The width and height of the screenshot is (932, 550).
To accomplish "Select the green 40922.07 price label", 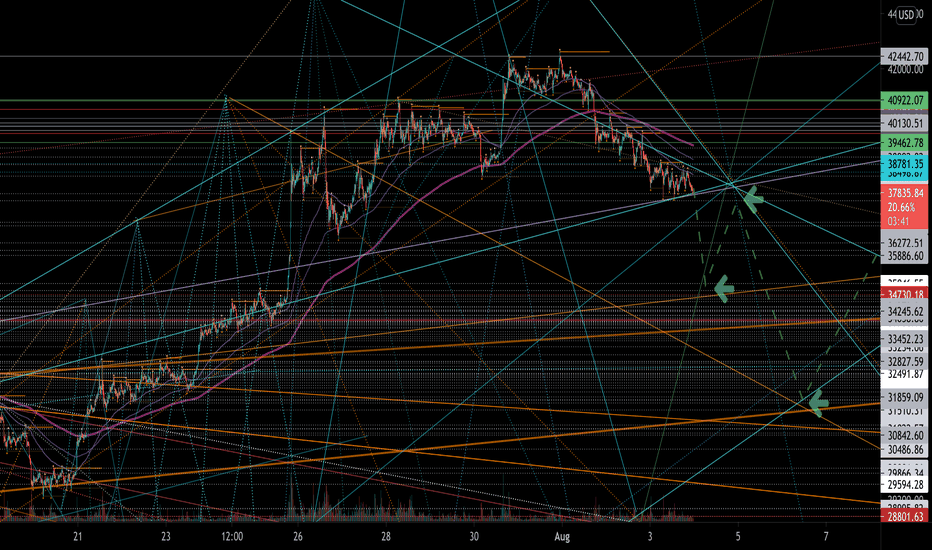I will point(904,100).
